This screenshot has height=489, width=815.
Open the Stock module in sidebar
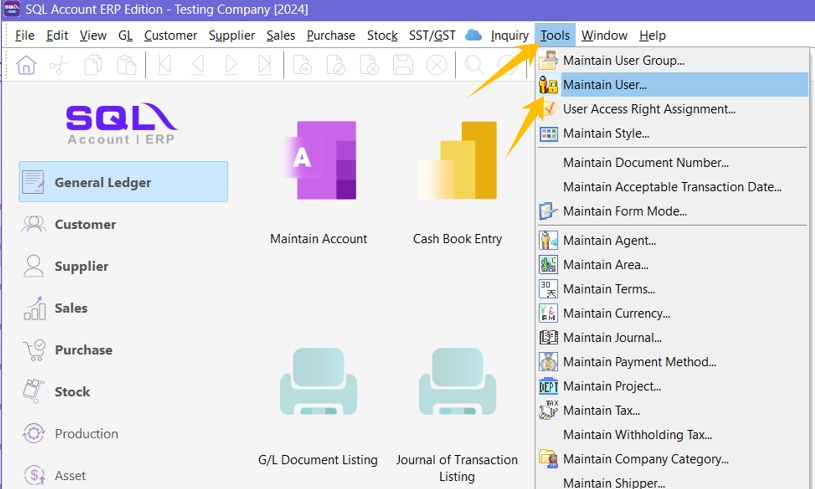(x=72, y=392)
